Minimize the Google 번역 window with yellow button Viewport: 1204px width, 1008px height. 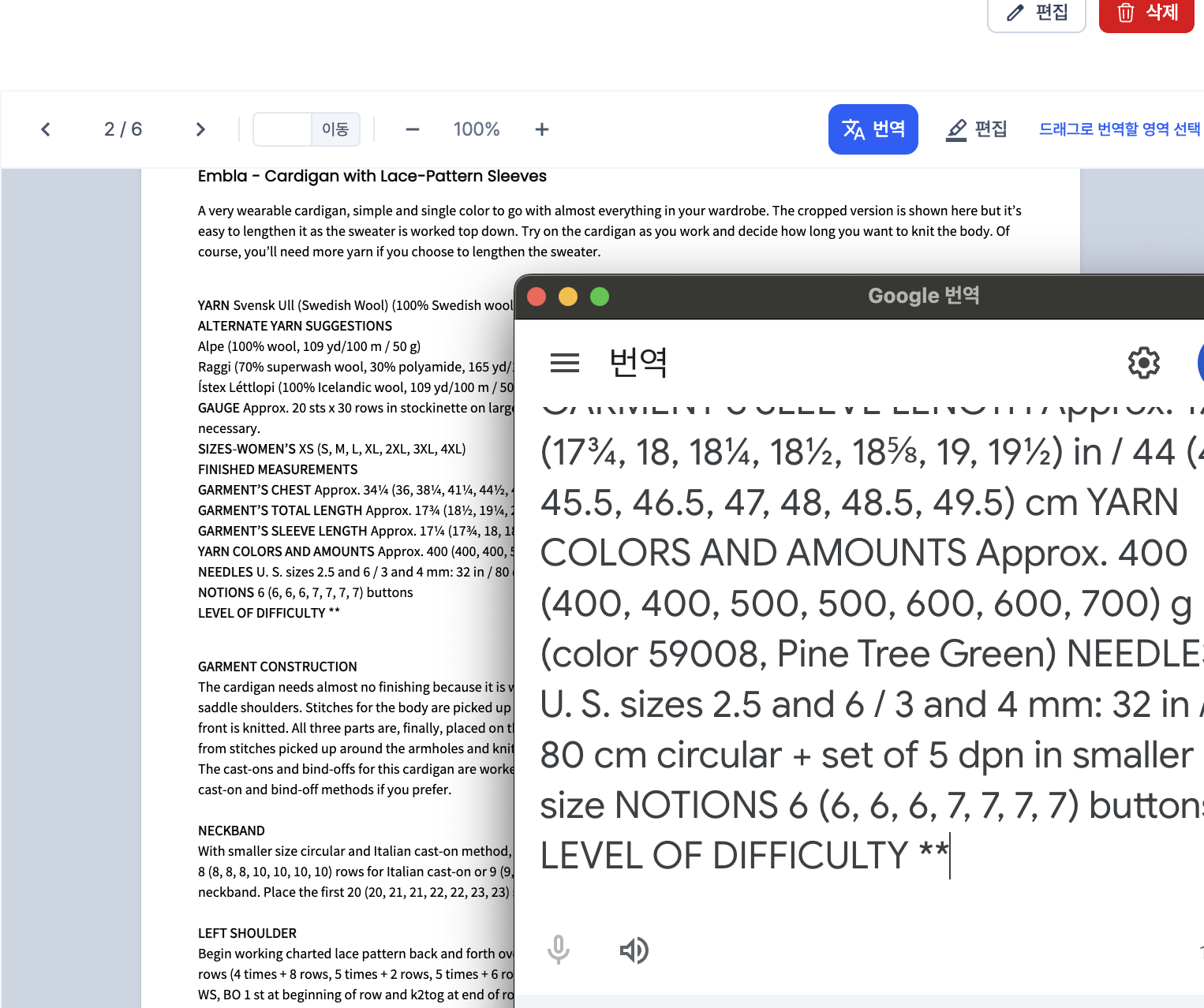point(568,297)
